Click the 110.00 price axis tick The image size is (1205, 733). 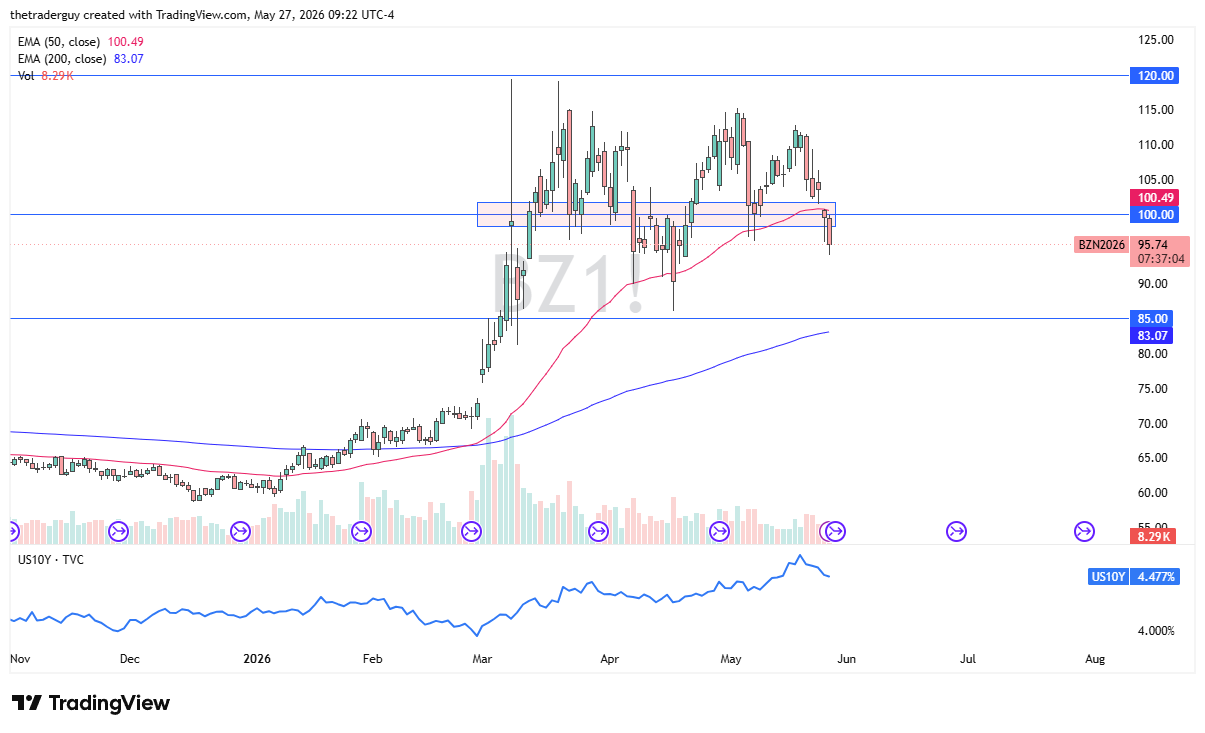tap(1156, 145)
